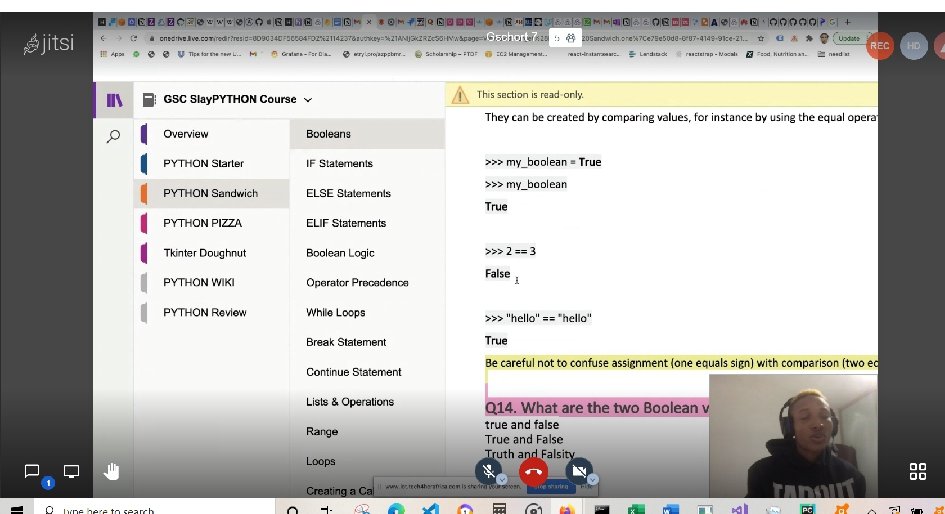Image resolution: width=945 pixels, height=514 pixels.
Task: Open a new browser tab with plus icon
Action: [x=847, y=22]
